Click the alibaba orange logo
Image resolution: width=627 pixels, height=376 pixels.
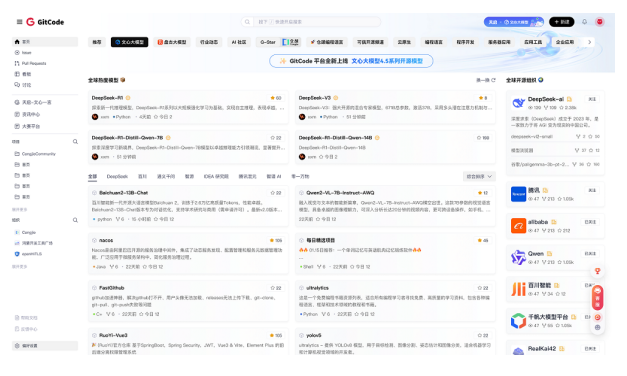pos(518,226)
